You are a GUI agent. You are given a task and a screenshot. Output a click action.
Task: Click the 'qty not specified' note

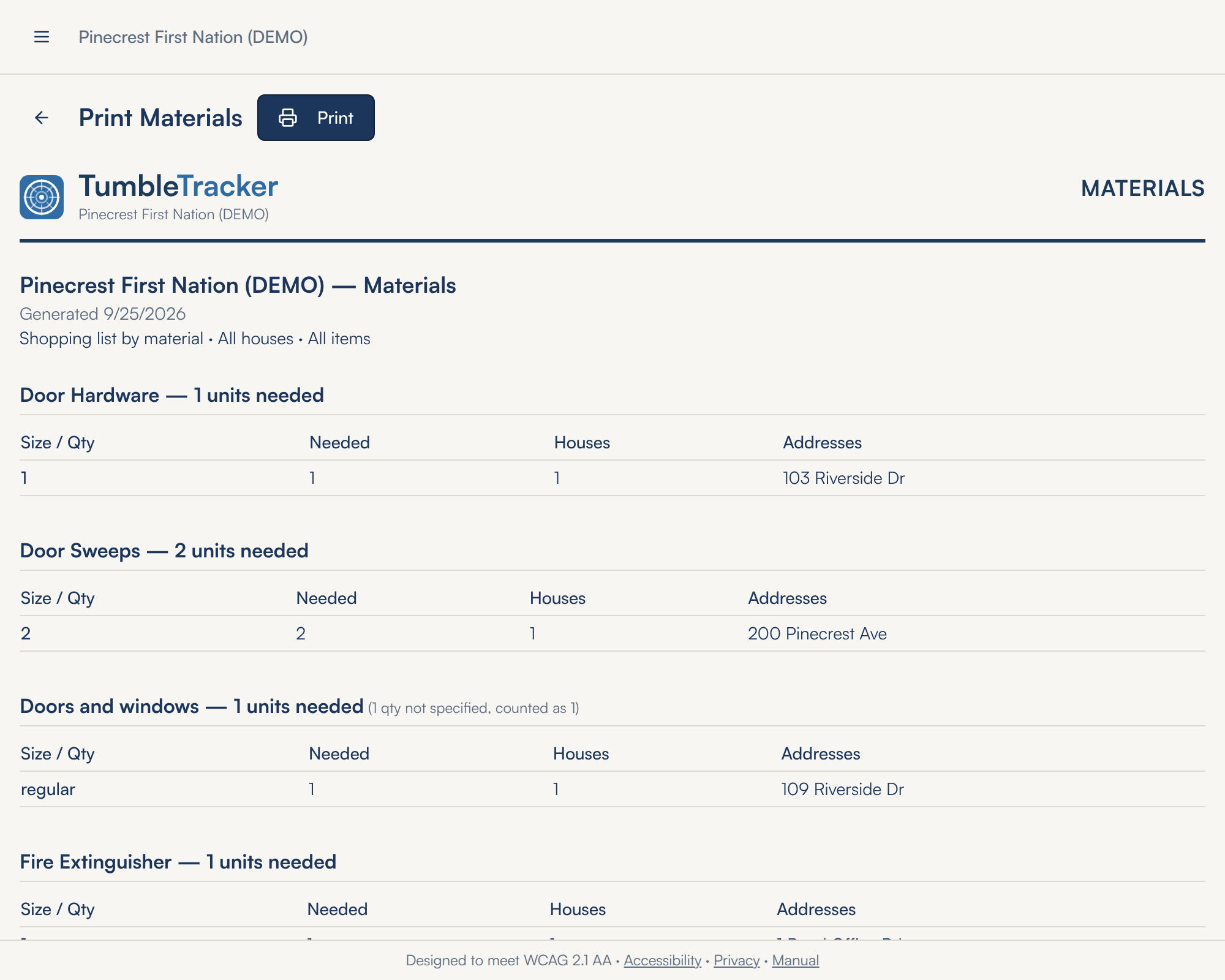(473, 708)
